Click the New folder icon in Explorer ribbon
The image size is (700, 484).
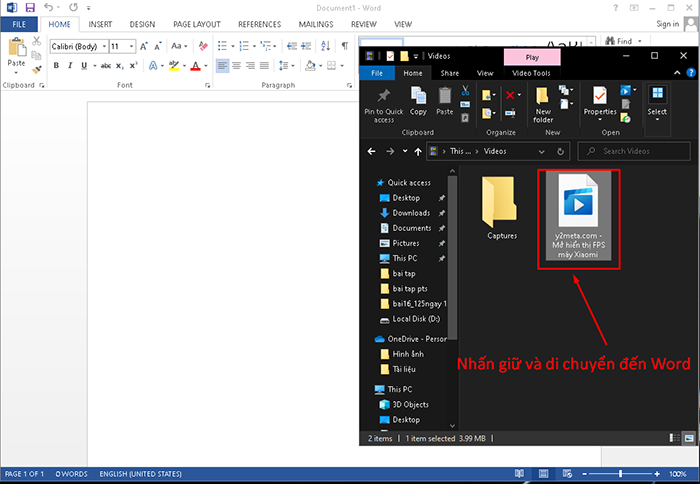click(x=543, y=102)
